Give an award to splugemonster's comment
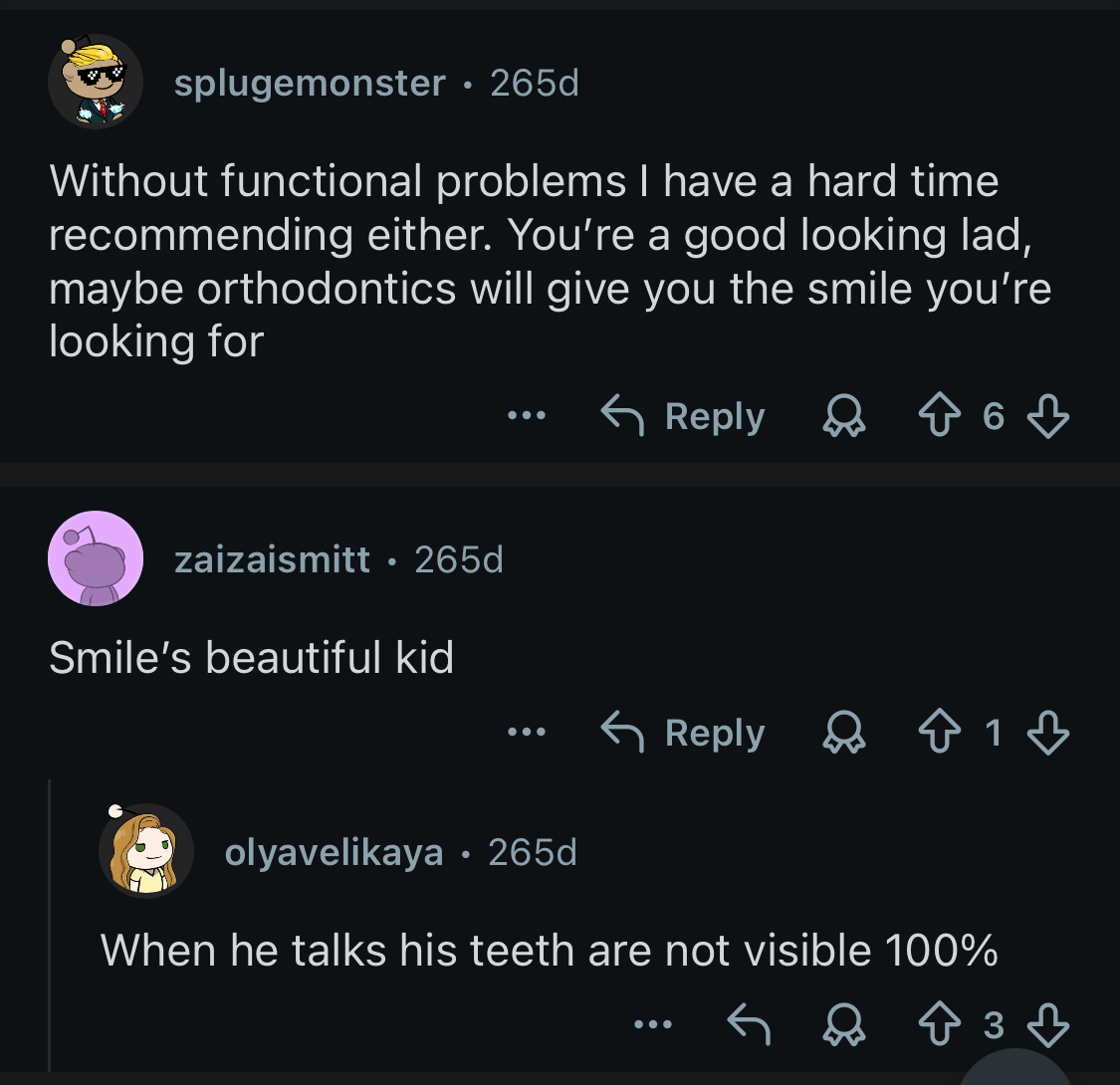1120x1085 pixels. click(x=844, y=416)
